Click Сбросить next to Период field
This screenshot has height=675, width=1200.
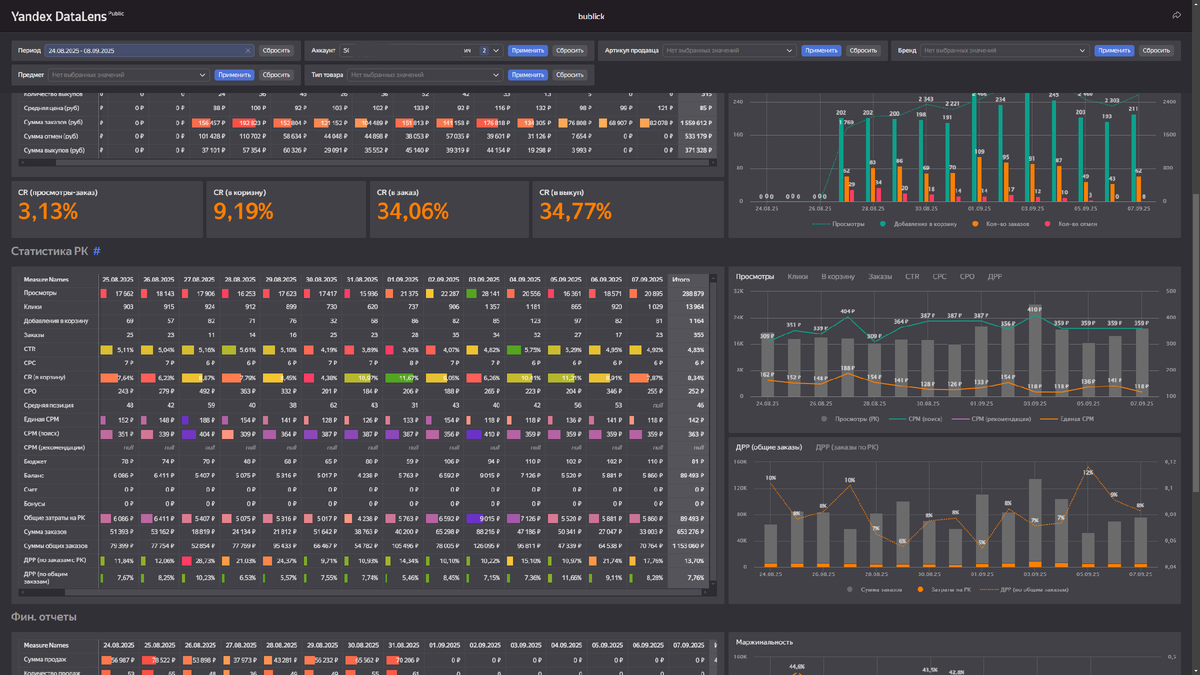tap(276, 50)
